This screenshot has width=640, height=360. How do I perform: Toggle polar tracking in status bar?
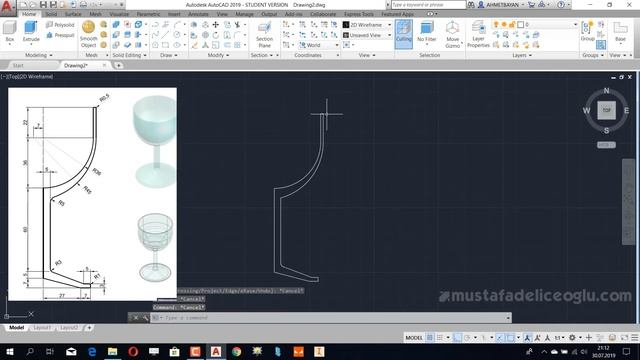click(x=467, y=338)
